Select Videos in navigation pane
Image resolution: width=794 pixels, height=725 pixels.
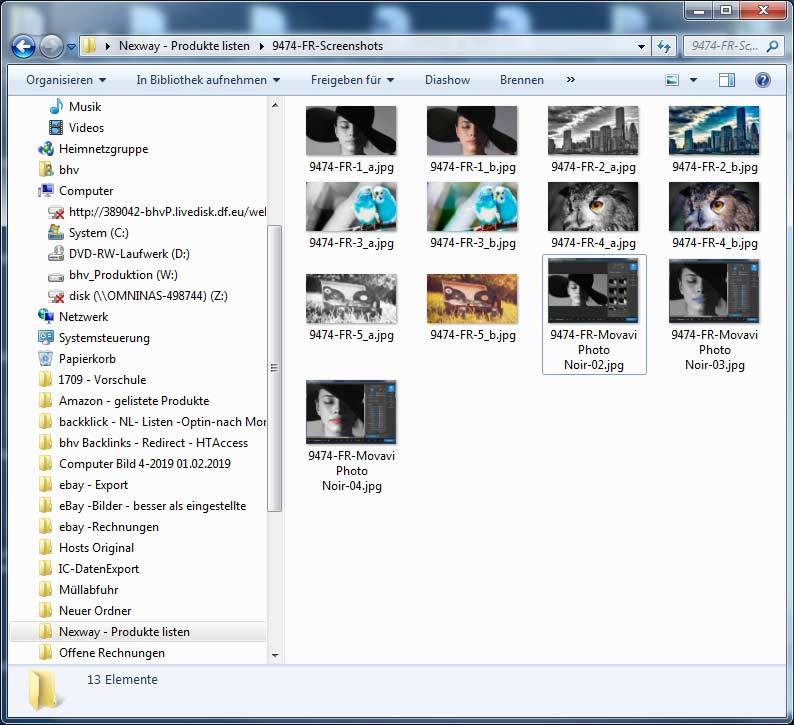(86, 128)
